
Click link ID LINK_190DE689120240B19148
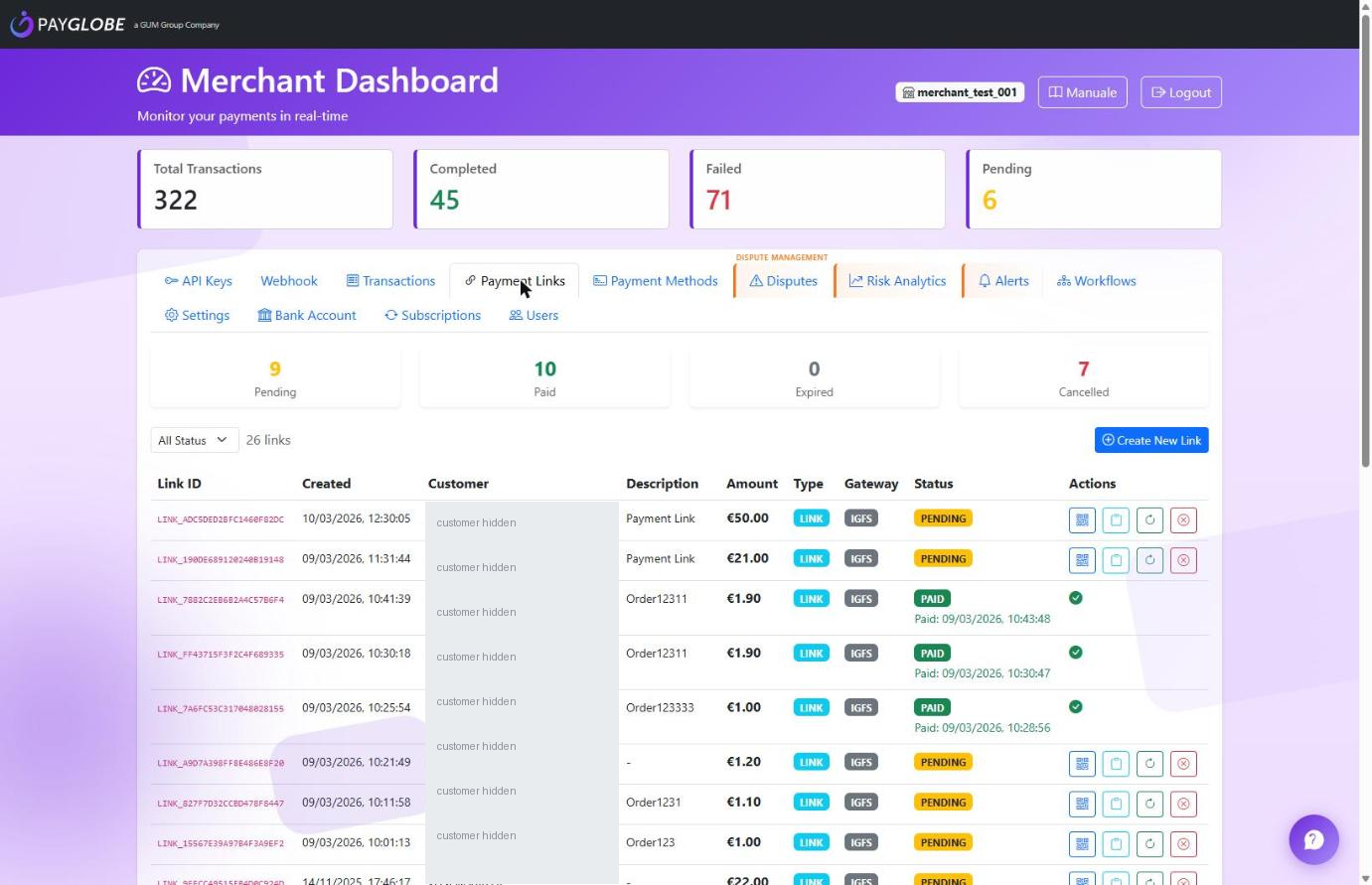coord(221,560)
